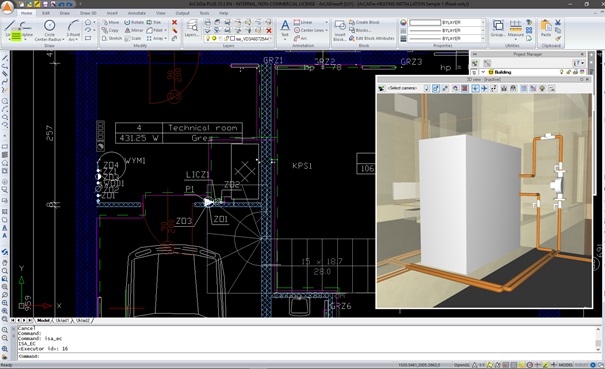
Task: Click the red X delete layer icon in Layers panel
Action: click(x=269, y=30)
